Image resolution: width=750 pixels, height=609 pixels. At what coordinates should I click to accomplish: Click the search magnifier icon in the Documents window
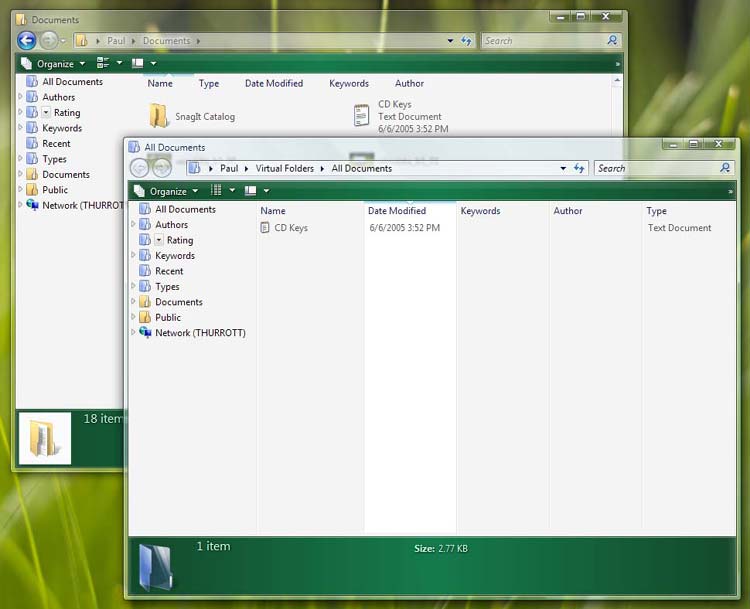(x=613, y=41)
